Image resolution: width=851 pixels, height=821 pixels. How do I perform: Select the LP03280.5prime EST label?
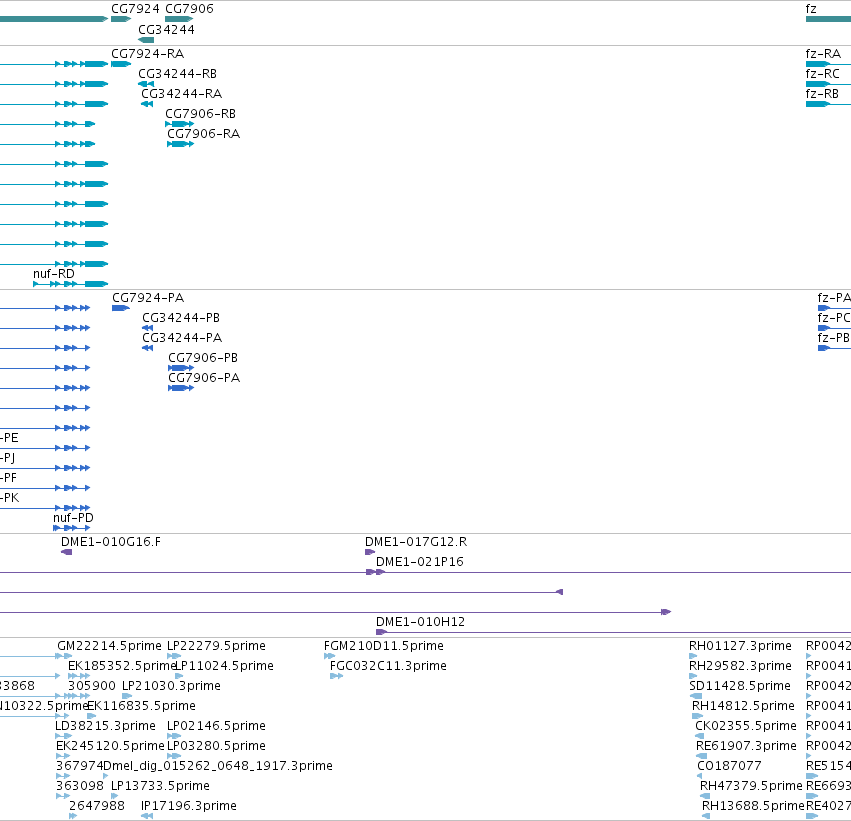[217, 747]
